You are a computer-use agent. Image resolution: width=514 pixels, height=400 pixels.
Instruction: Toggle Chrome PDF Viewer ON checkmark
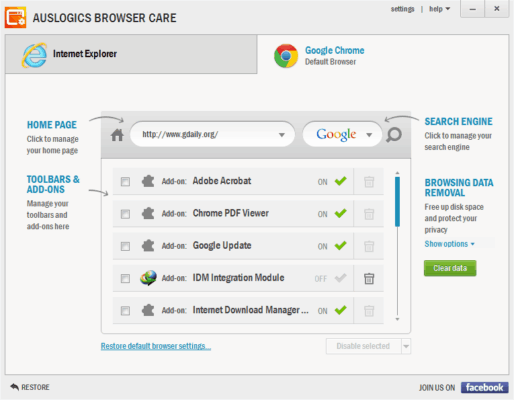(341, 213)
